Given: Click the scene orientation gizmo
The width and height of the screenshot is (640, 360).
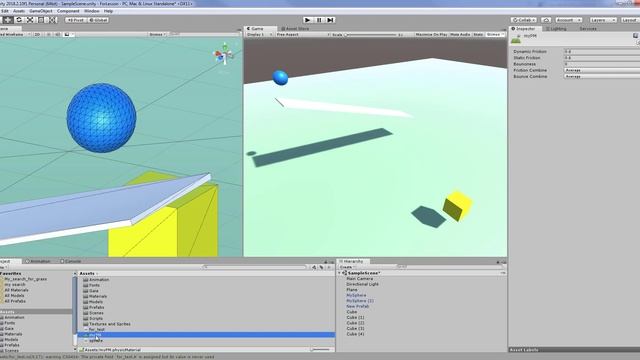Looking at the screenshot, I should [x=224, y=55].
